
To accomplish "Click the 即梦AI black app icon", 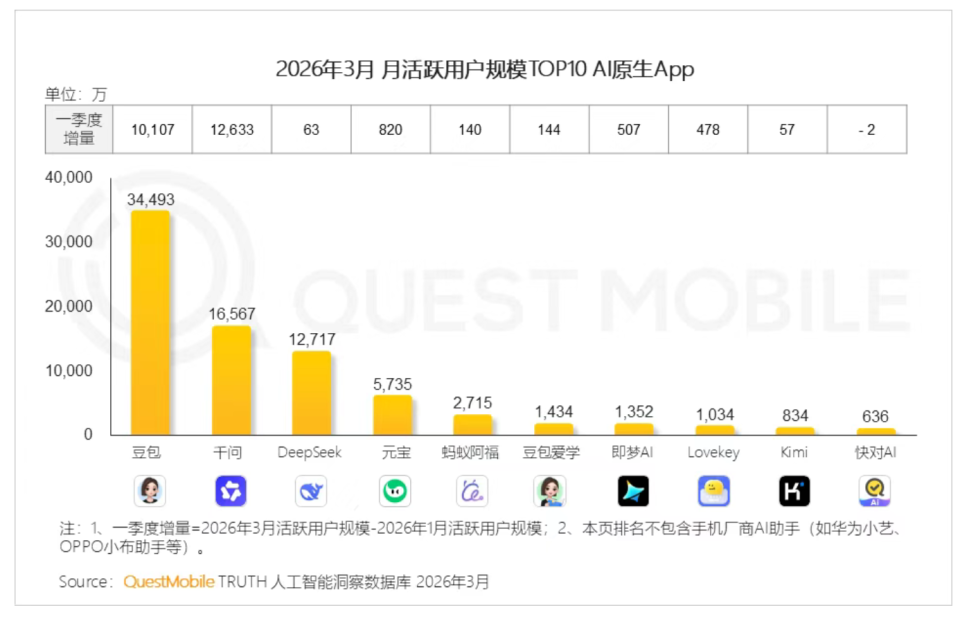I will tap(633, 490).
